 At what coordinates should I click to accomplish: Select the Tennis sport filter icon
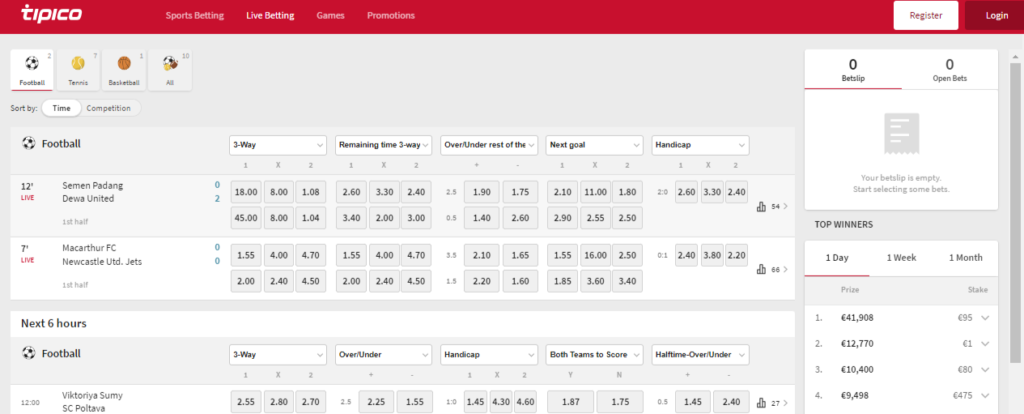click(78, 70)
